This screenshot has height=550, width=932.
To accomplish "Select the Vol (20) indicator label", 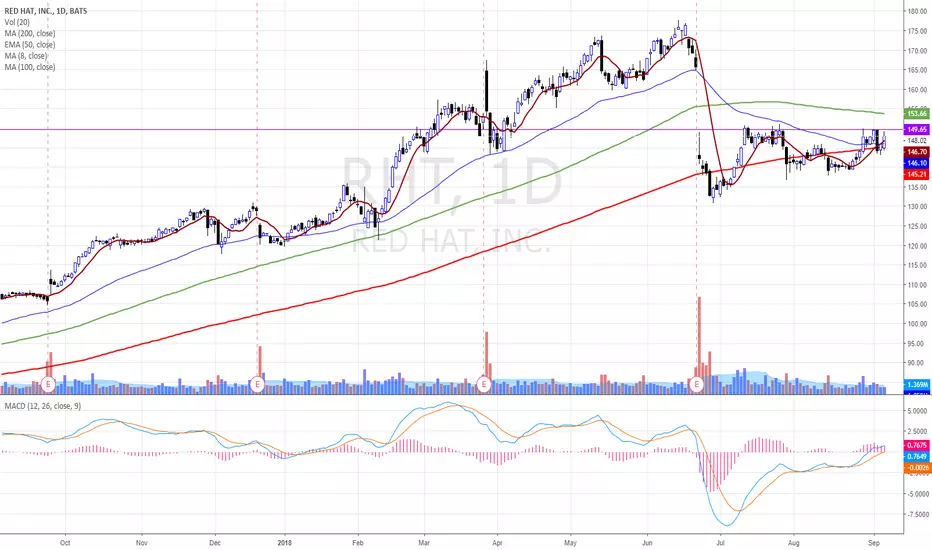I will click(17, 22).
